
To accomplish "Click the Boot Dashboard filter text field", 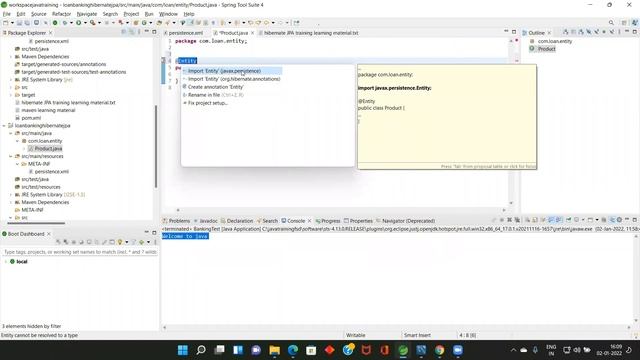I will 80,252.
